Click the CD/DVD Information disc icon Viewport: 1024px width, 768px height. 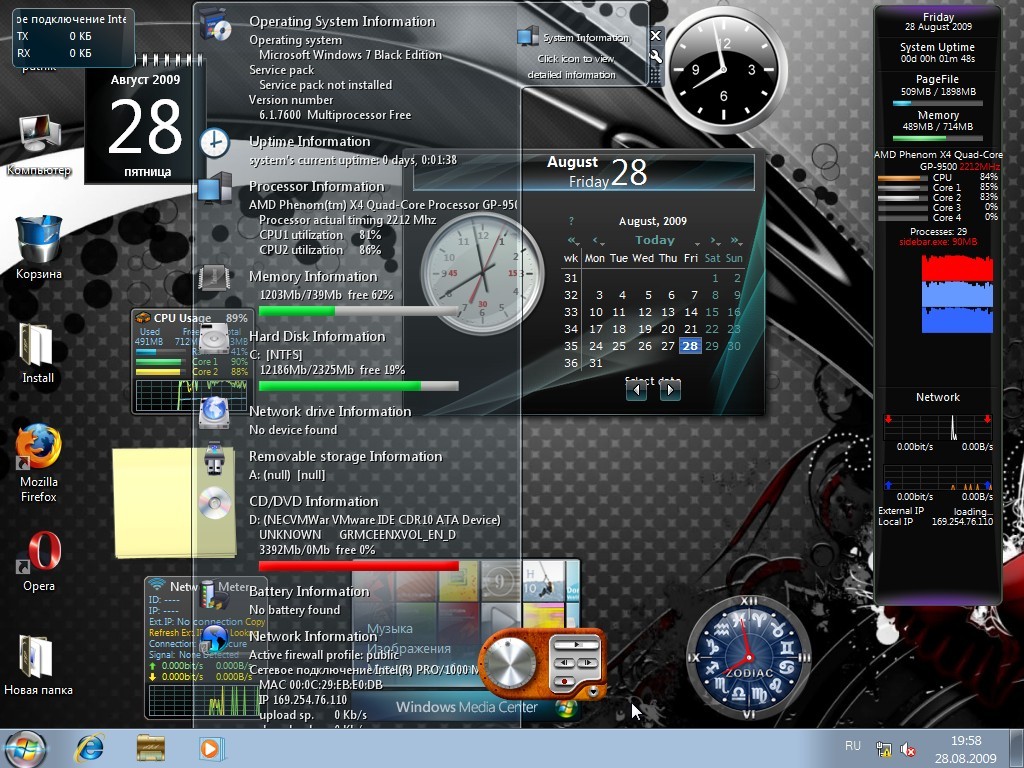click(215, 503)
